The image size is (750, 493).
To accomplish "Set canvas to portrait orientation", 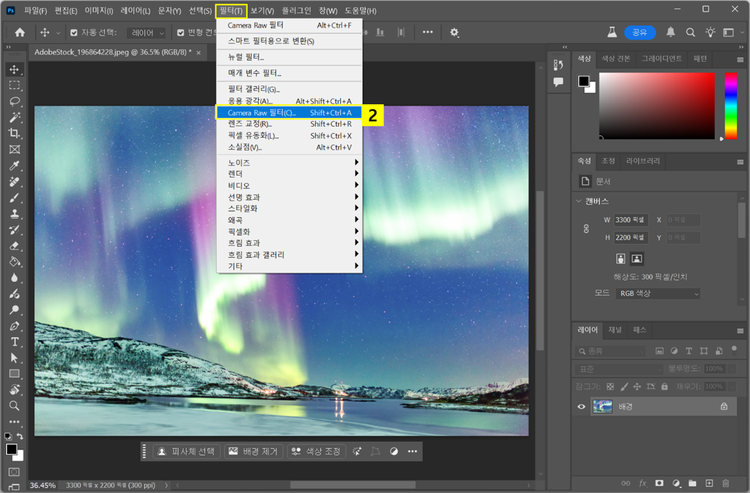I will click(x=620, y=259).
